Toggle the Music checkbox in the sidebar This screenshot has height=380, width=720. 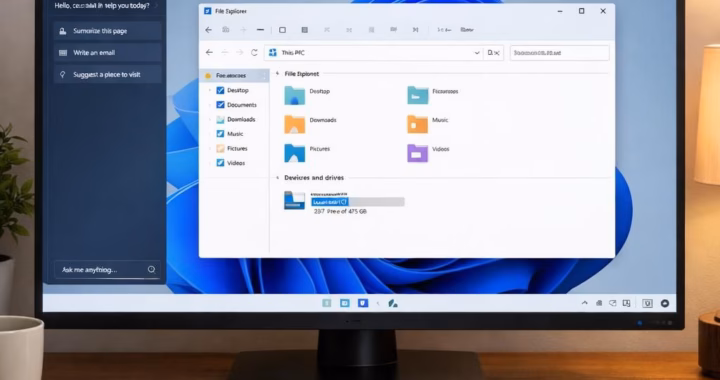(x=220, y=134)
